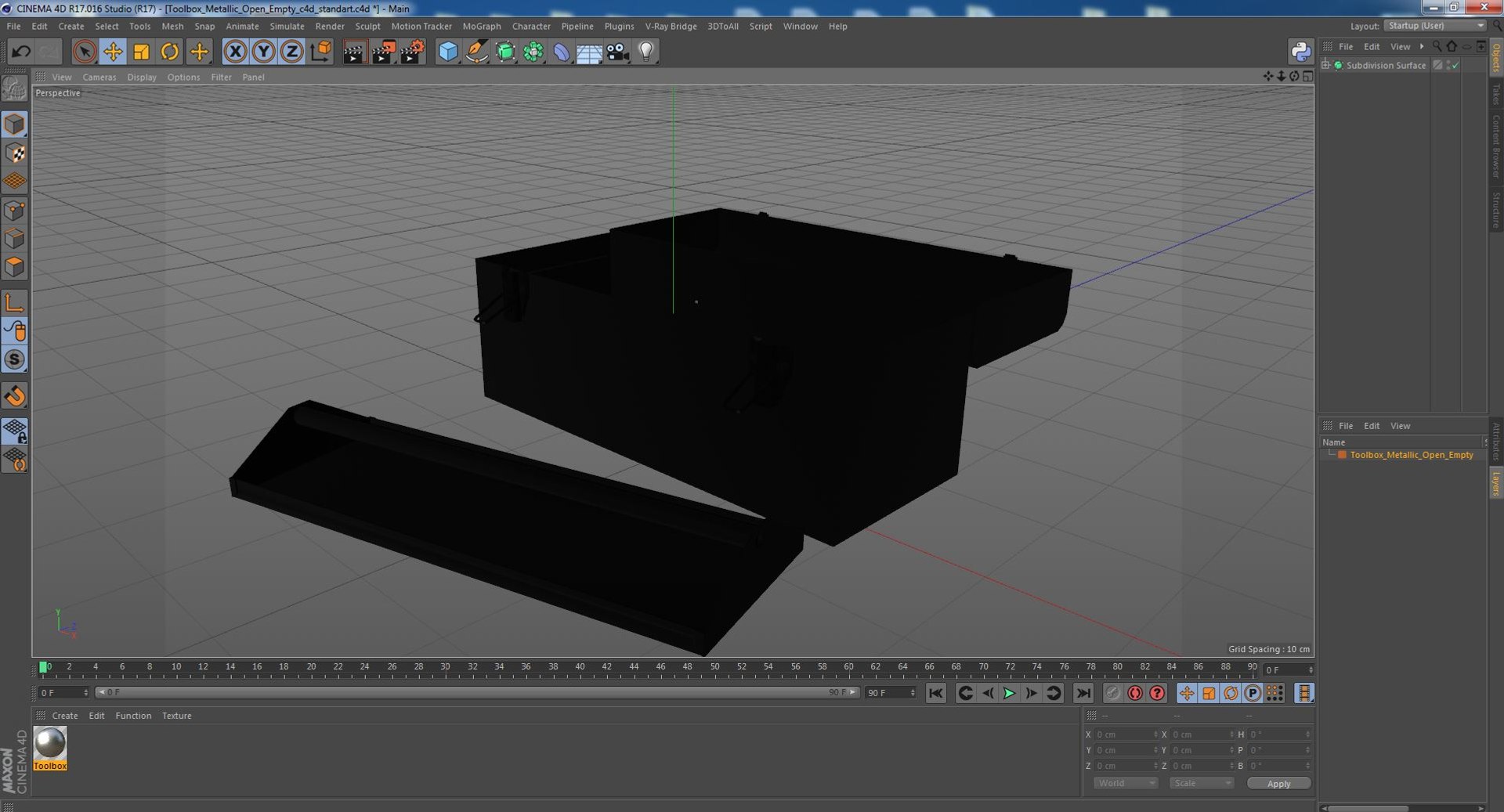
Task: Open the deformer objects icon
Action: tap(562, 52)
